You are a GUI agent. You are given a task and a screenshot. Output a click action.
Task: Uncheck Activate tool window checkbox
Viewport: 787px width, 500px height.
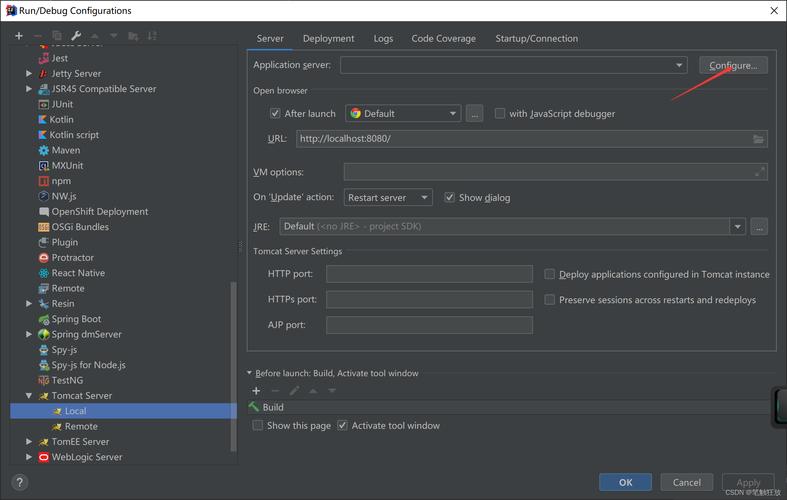click(x=342, y=425)
